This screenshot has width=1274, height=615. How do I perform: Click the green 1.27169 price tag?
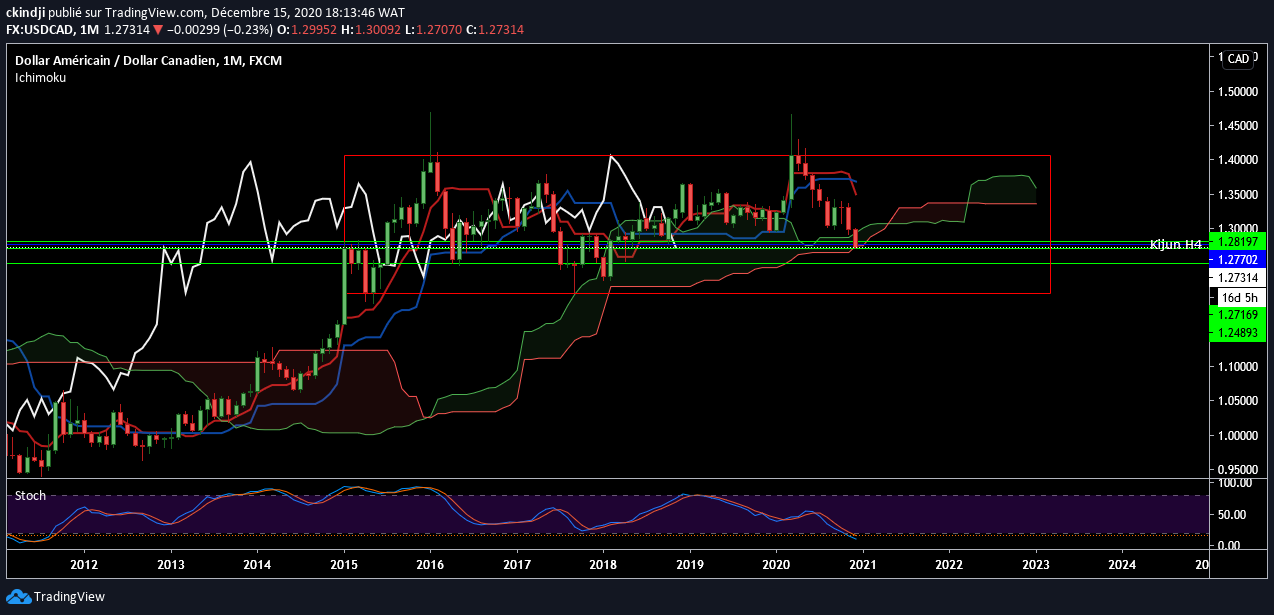point(1237,315)
